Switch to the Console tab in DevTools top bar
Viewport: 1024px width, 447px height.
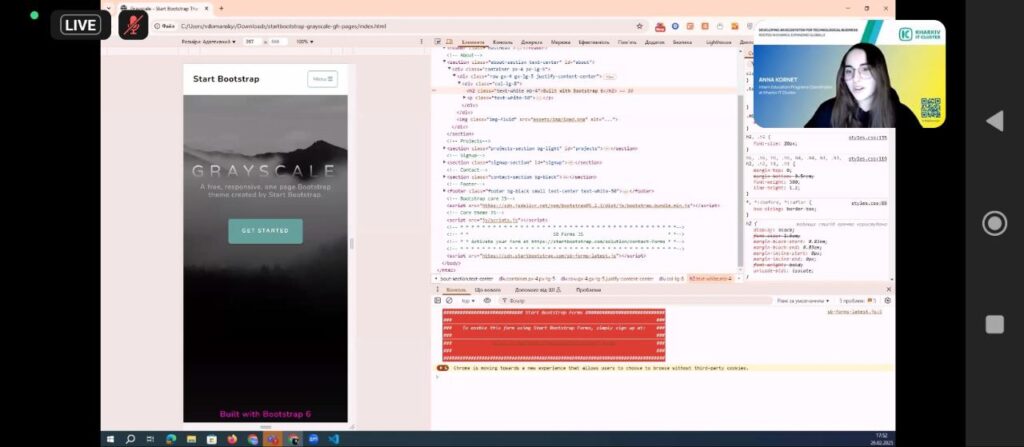[503, 42]
